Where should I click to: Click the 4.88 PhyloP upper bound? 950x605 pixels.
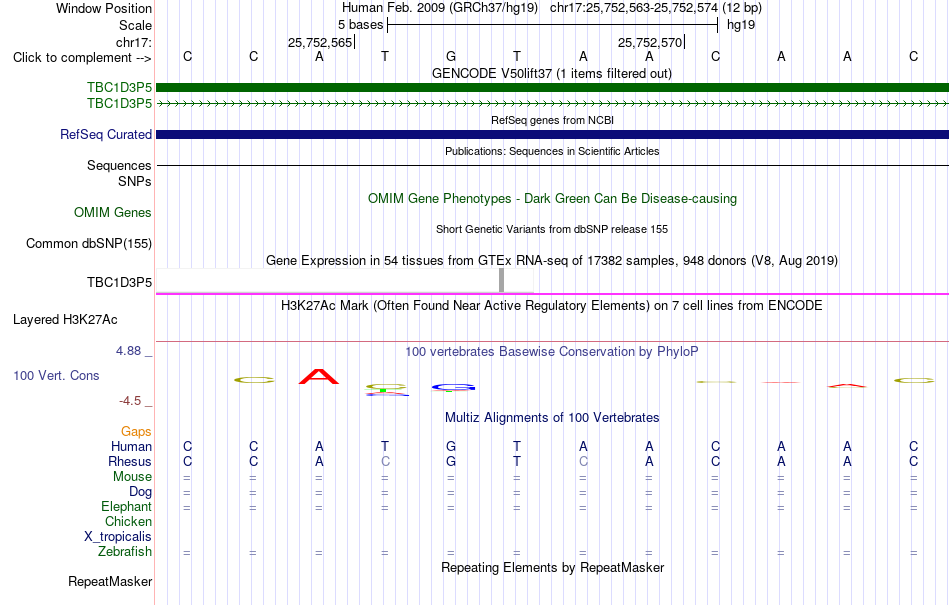coord(128,351)
